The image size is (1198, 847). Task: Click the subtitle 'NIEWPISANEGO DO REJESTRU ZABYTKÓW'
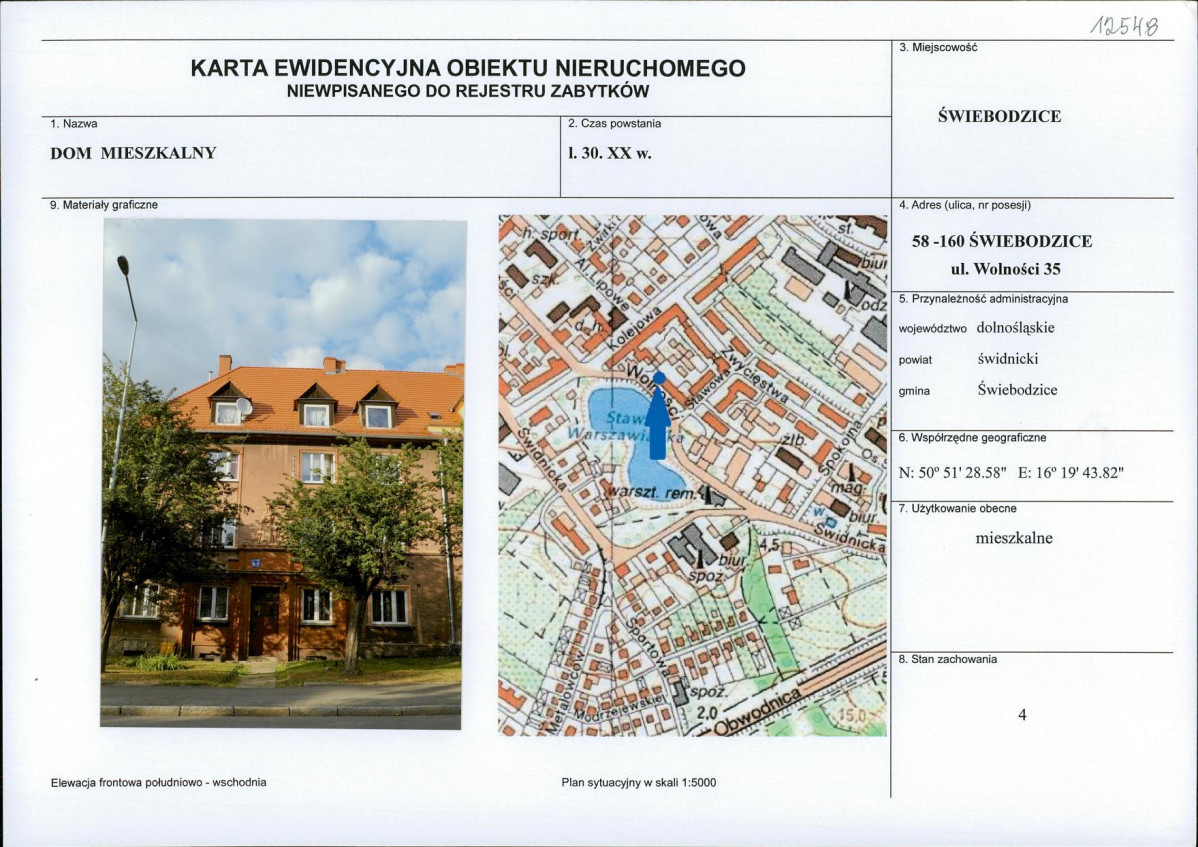coord(468,92)
